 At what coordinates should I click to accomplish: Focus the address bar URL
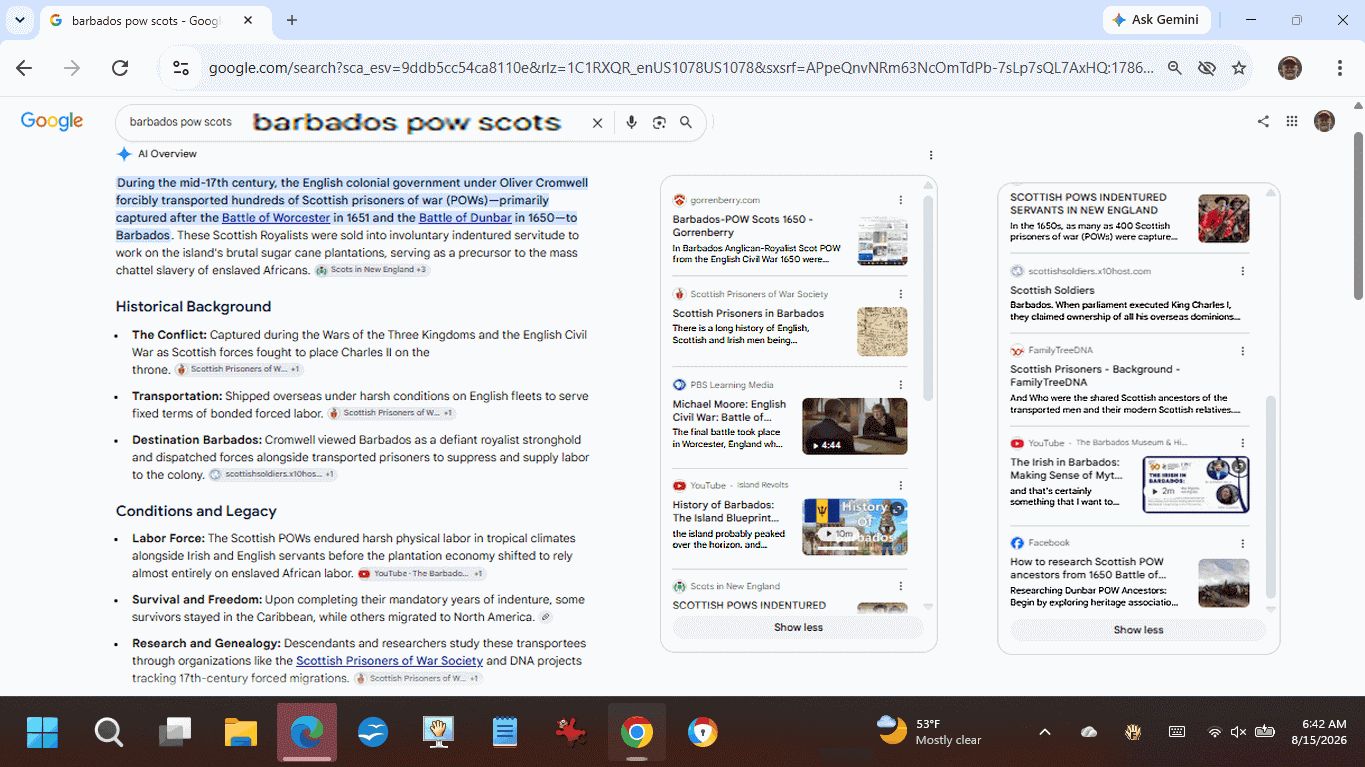point(680,68)
